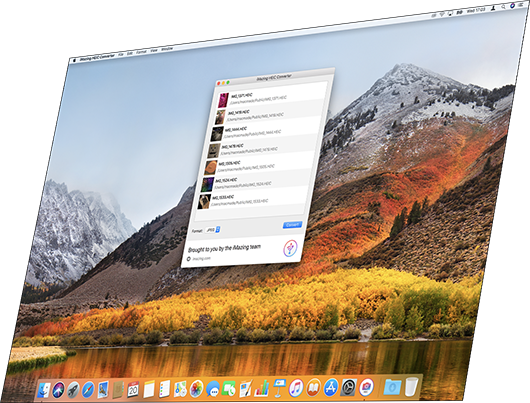The width and height of the screenshot is (530, 403).
Task: Open FaceTime from the Dock
Action: [229, 388]
